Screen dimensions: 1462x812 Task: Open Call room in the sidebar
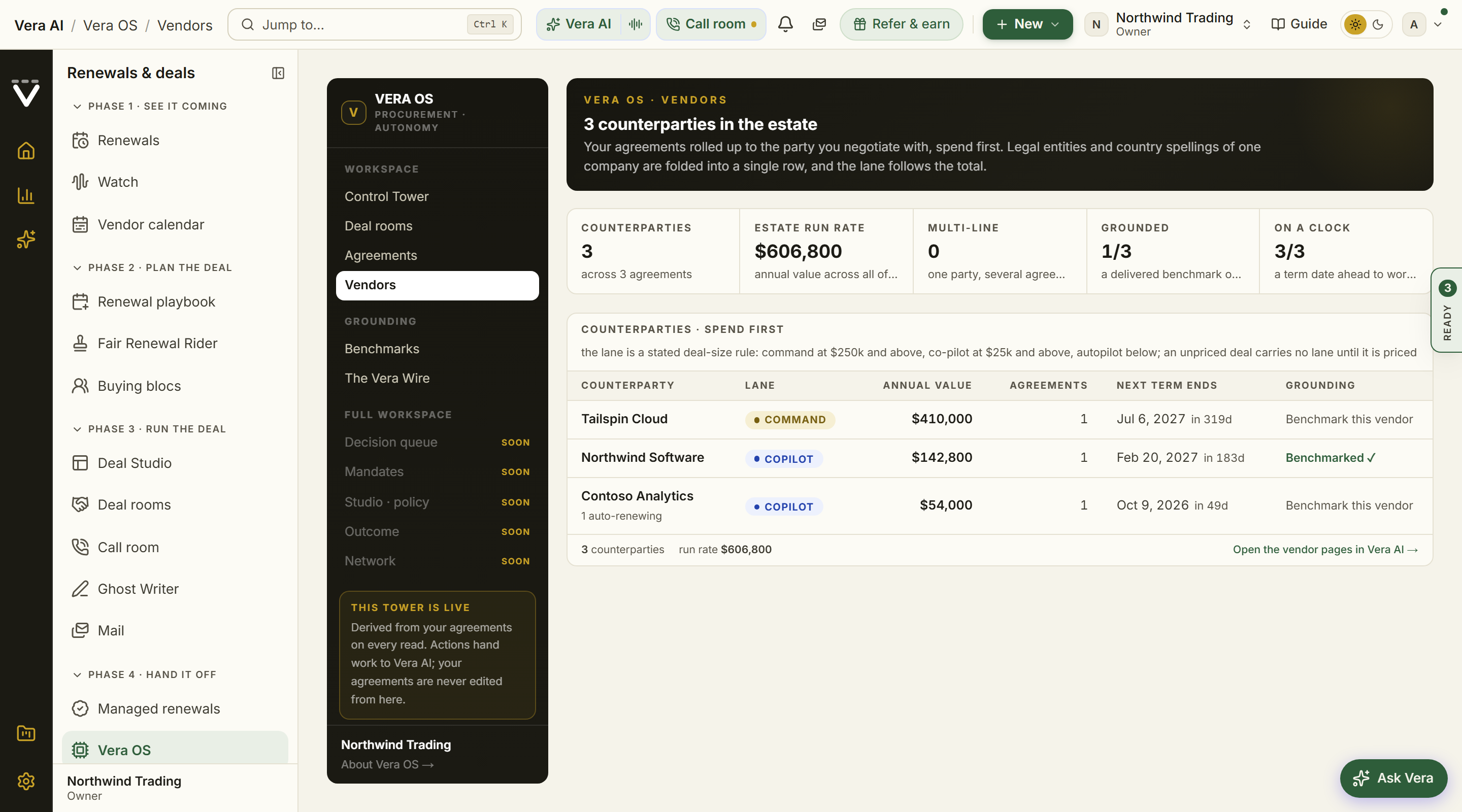(x=175, y=547)
